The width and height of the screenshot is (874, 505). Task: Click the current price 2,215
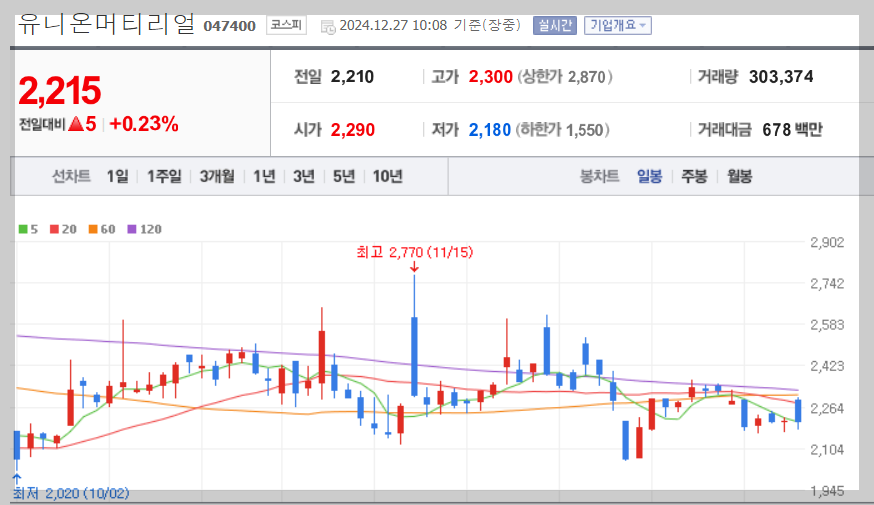pos(60,91)
